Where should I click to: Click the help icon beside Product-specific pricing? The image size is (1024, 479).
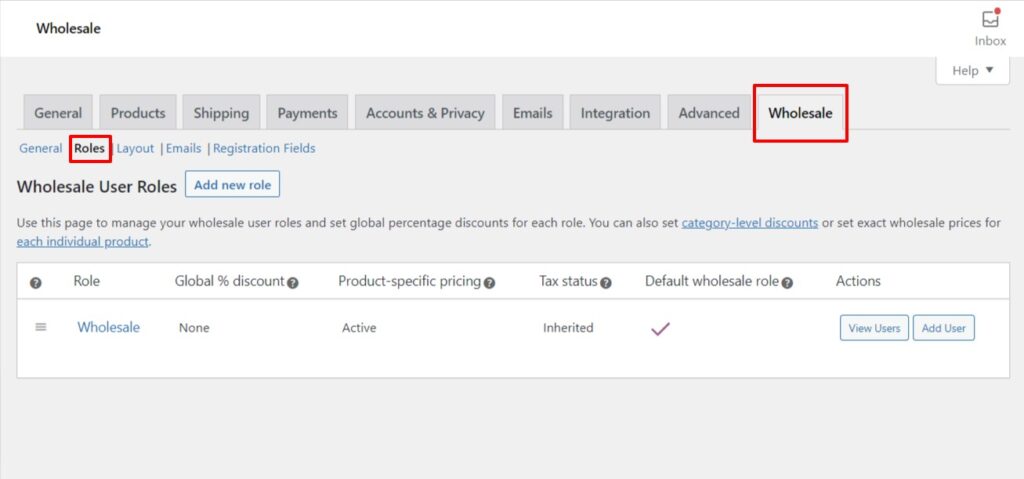pyautogui.click(x=489, y=283)
